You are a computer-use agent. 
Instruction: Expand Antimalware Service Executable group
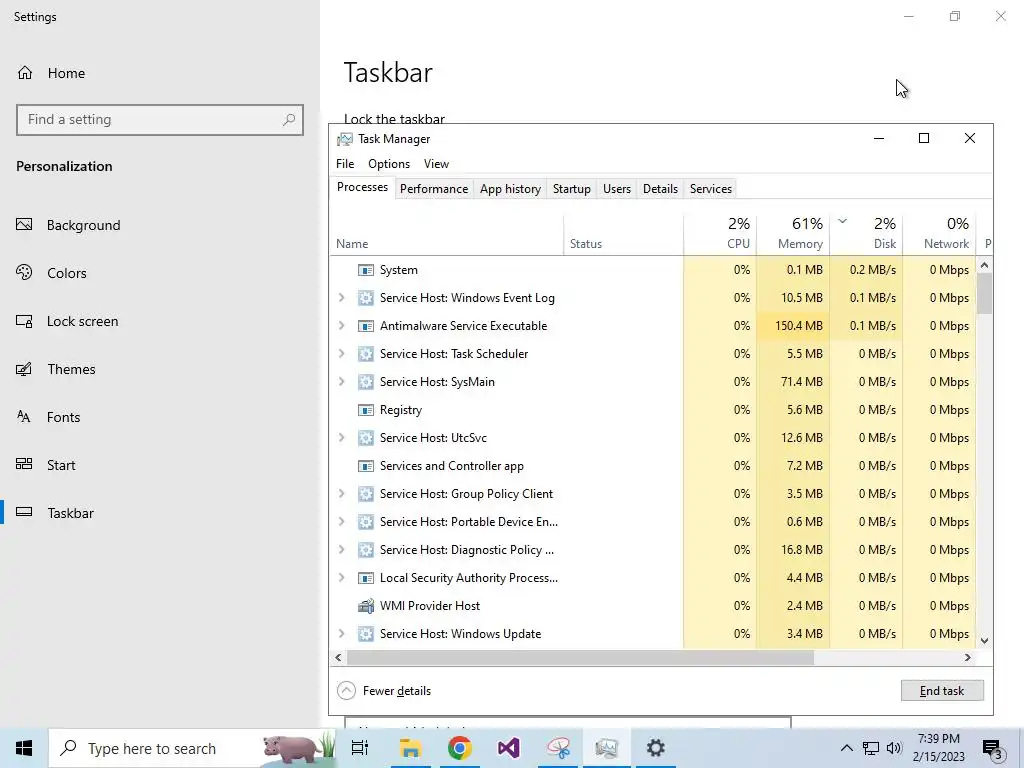[x=342, y=326]
